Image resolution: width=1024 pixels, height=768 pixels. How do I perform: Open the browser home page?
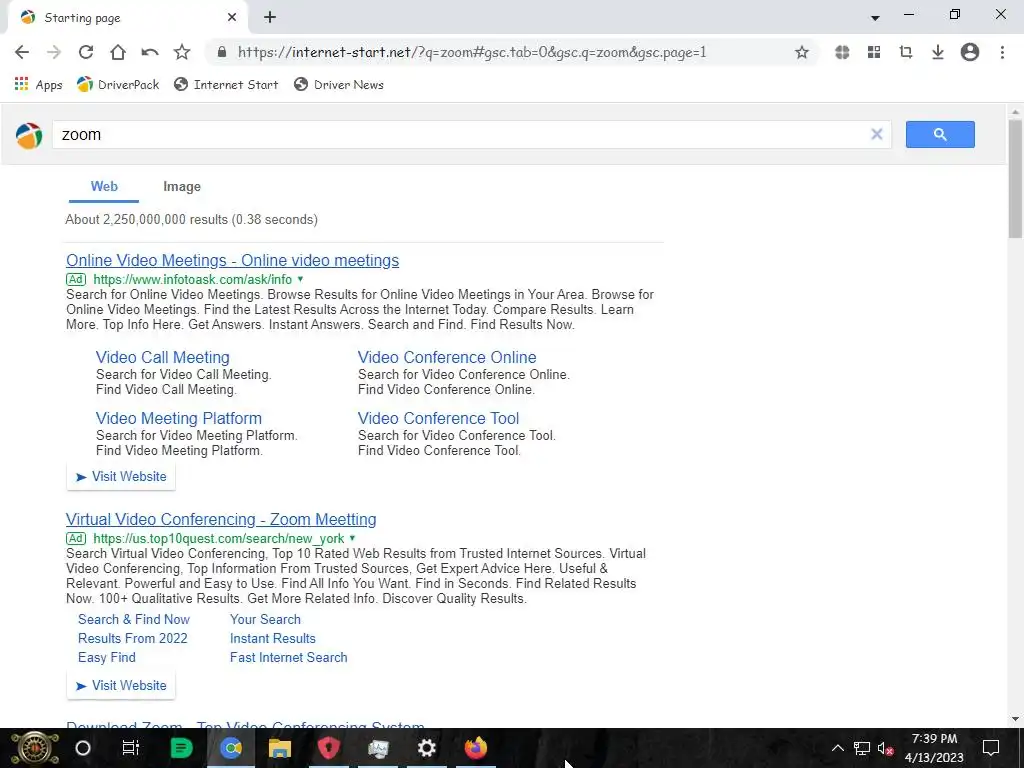click(x=118, y=52)
